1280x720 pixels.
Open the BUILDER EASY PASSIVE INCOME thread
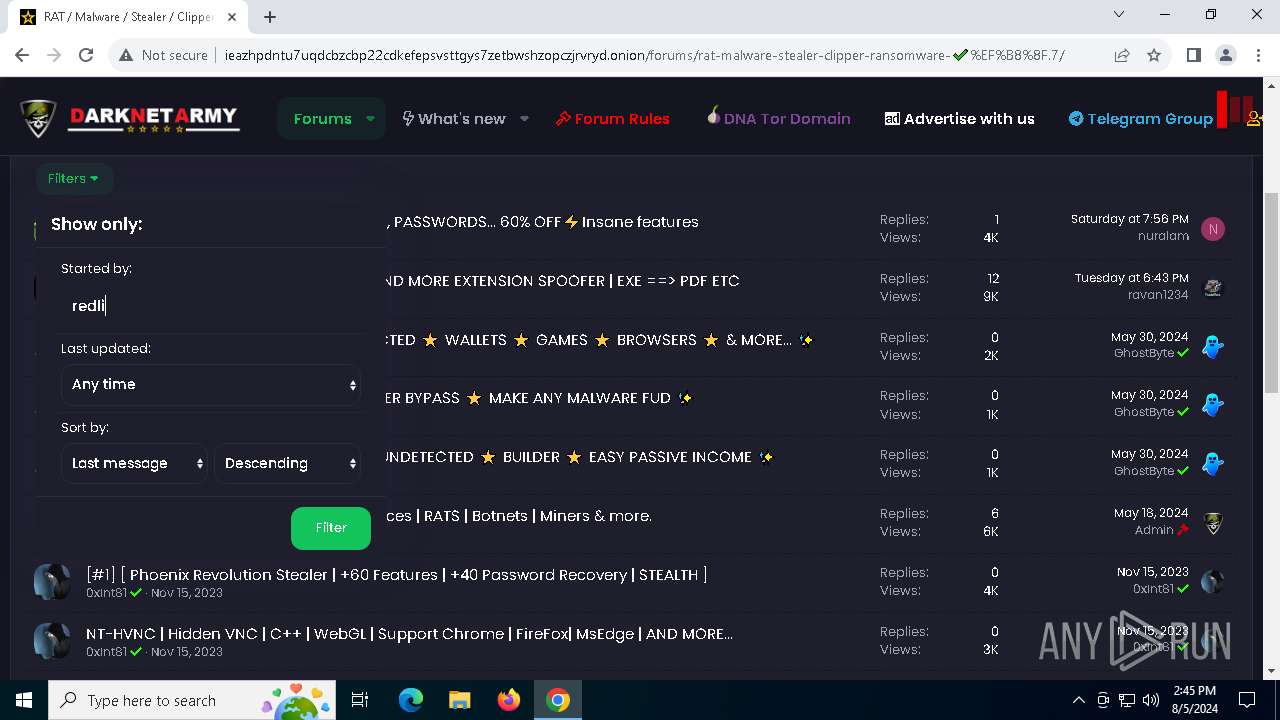(x=578, y=457)
